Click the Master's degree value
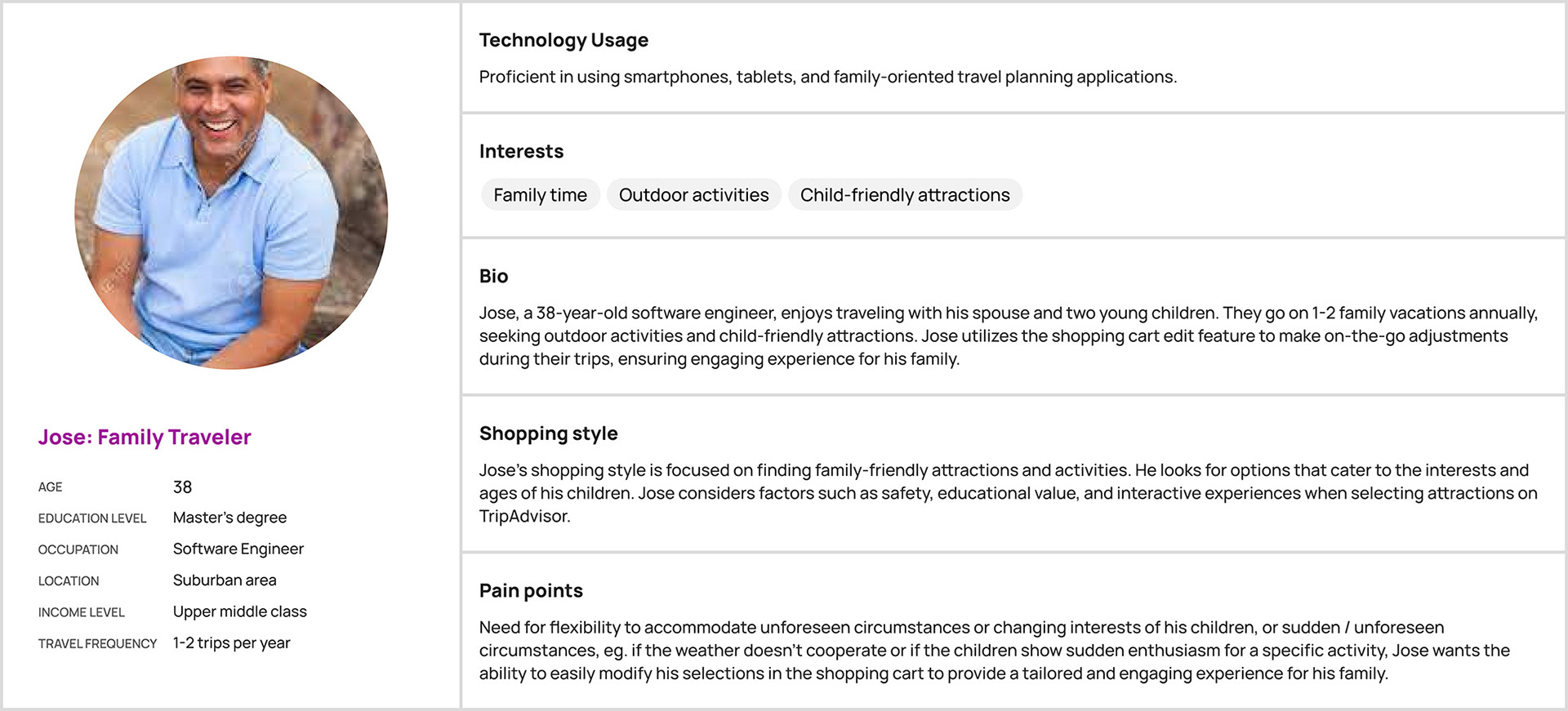 [229, 518]
